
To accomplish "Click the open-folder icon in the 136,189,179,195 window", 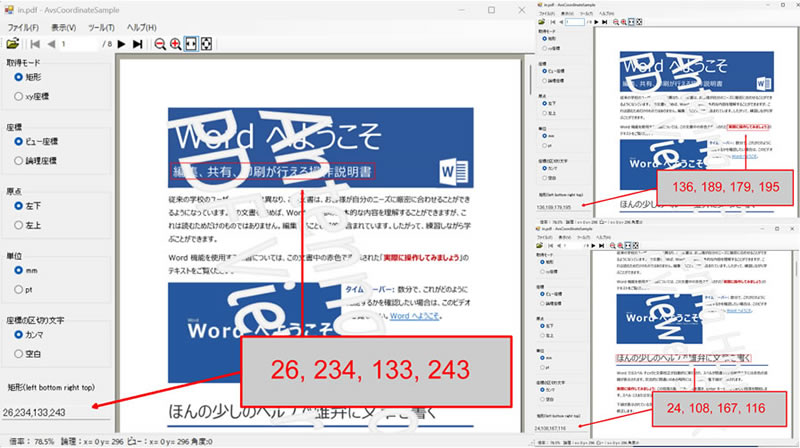I will (541, 22).
